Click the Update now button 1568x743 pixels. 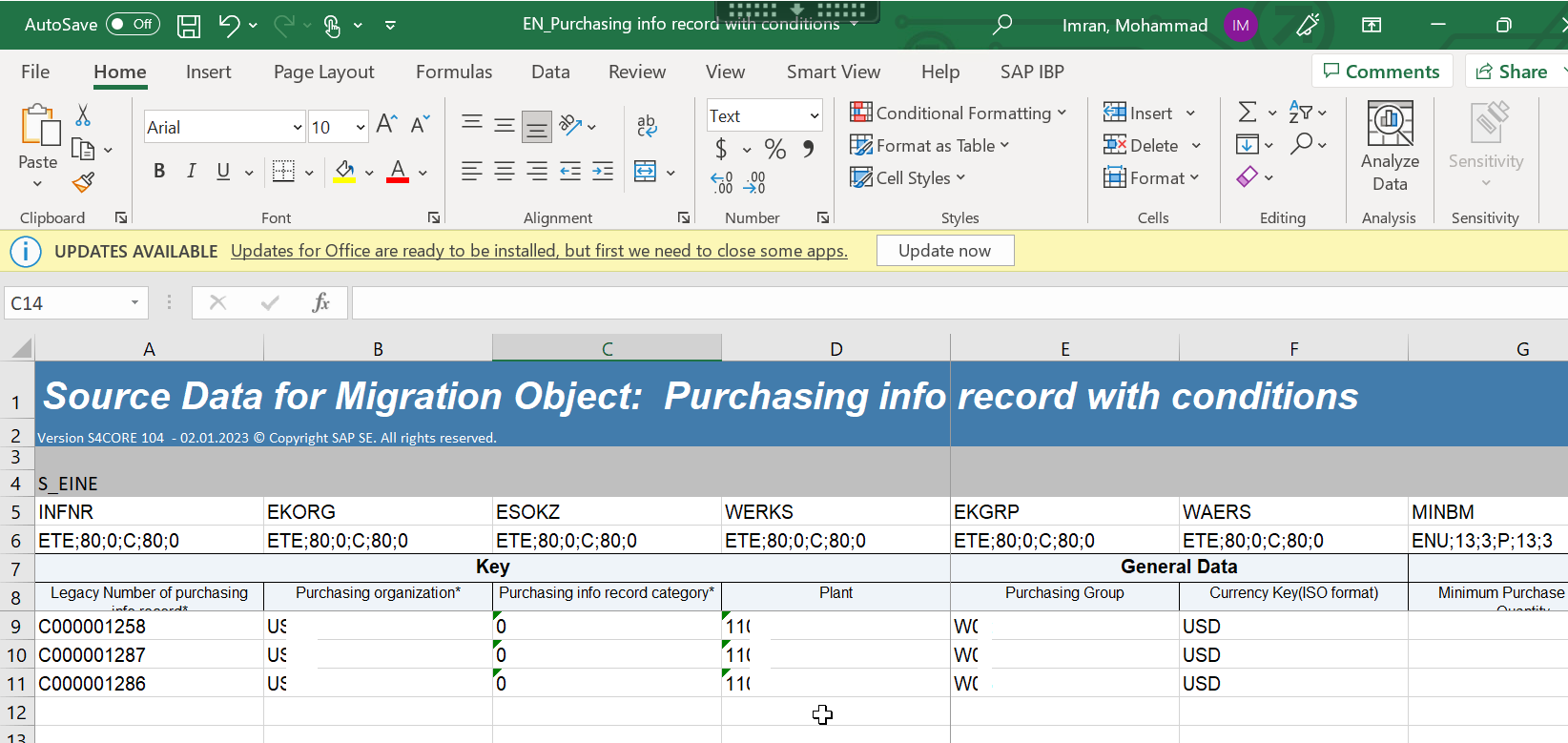point(945,251)
